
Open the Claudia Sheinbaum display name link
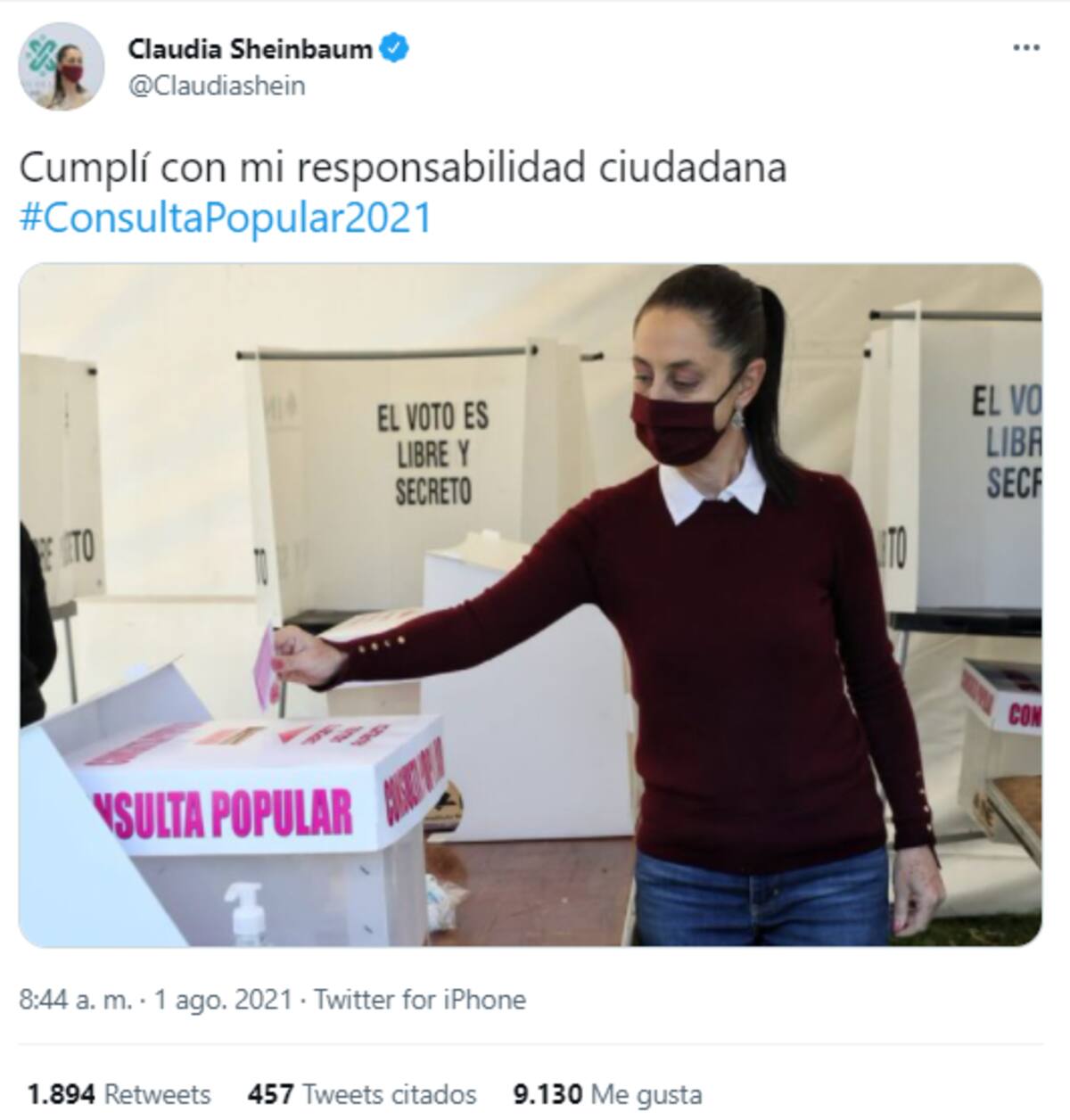(x=251, y=48)
